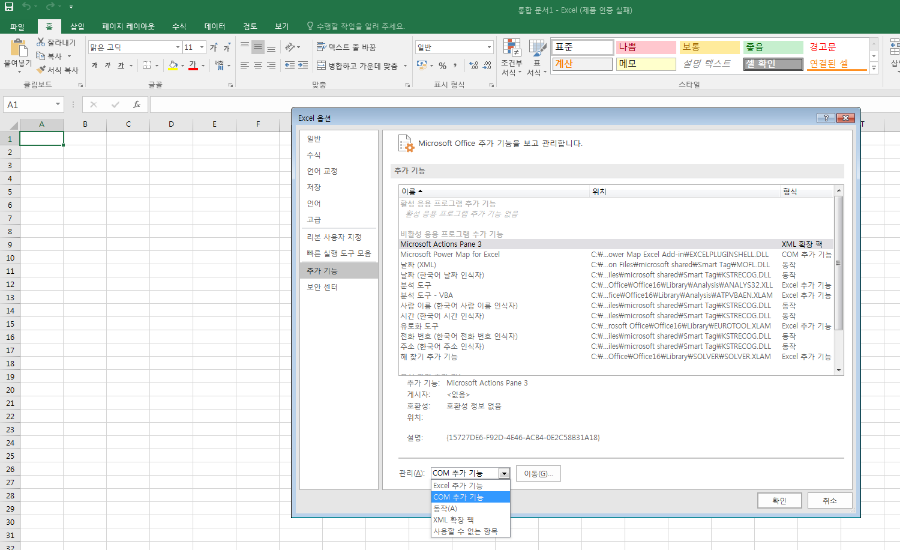Open the font size 11 dropdown
Viewport: 900px width, 550px height.
tap(202, 47)
